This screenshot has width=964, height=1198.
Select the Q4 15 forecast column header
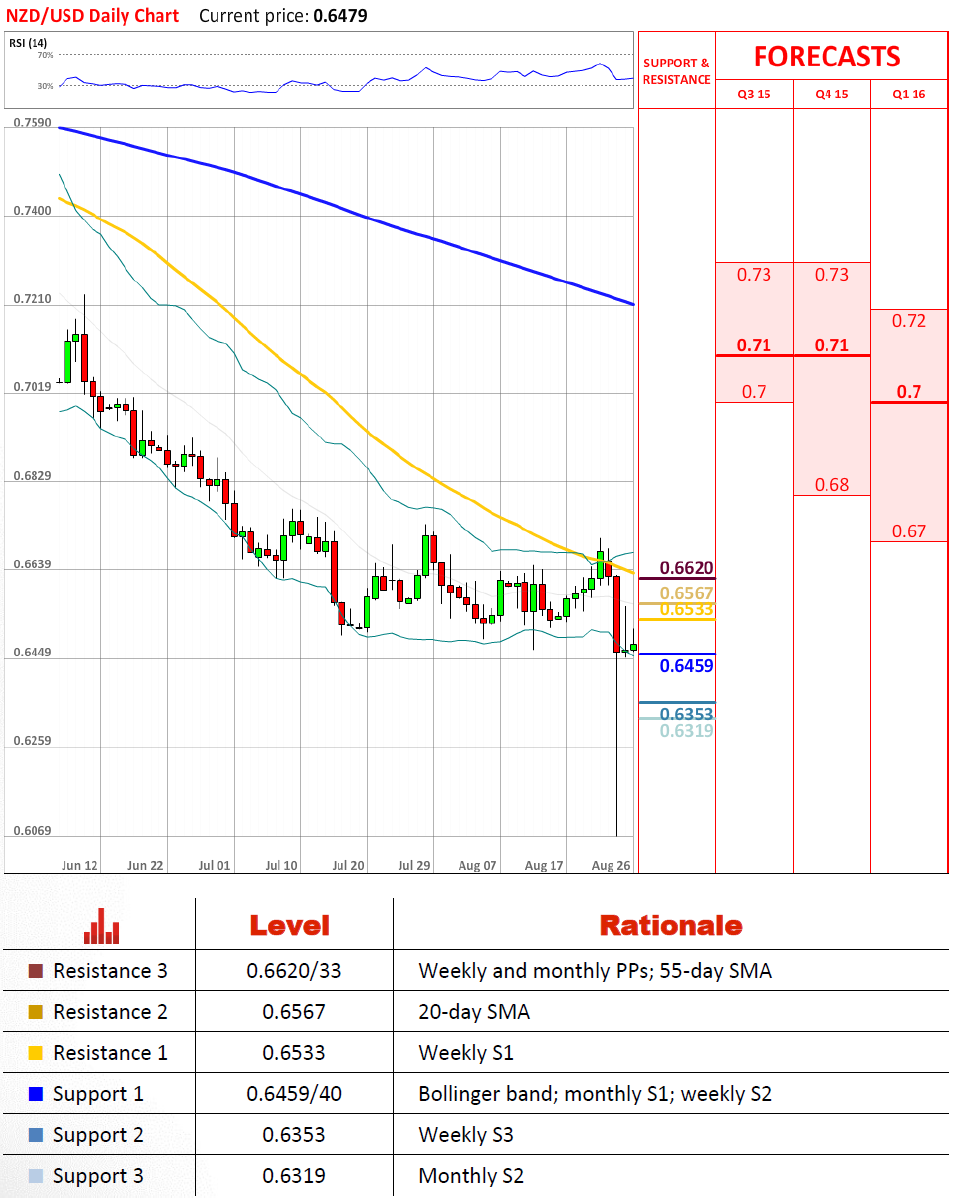(x=831, y=95)
